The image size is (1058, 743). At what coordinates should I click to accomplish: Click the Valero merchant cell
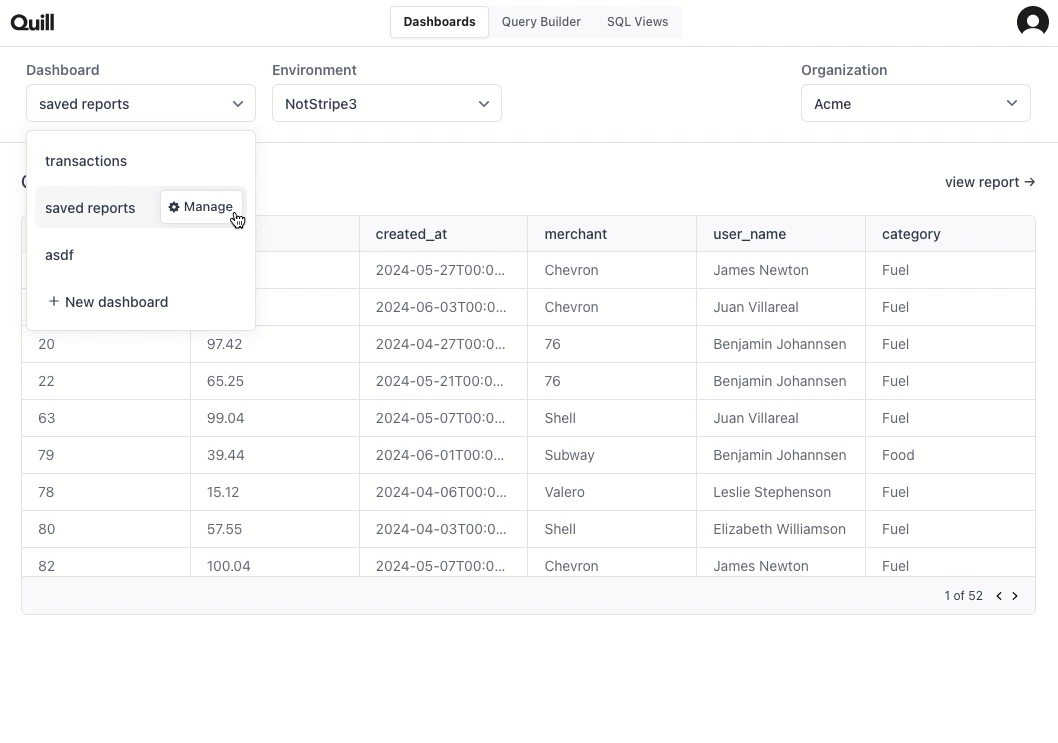click(x=612, y=493)
